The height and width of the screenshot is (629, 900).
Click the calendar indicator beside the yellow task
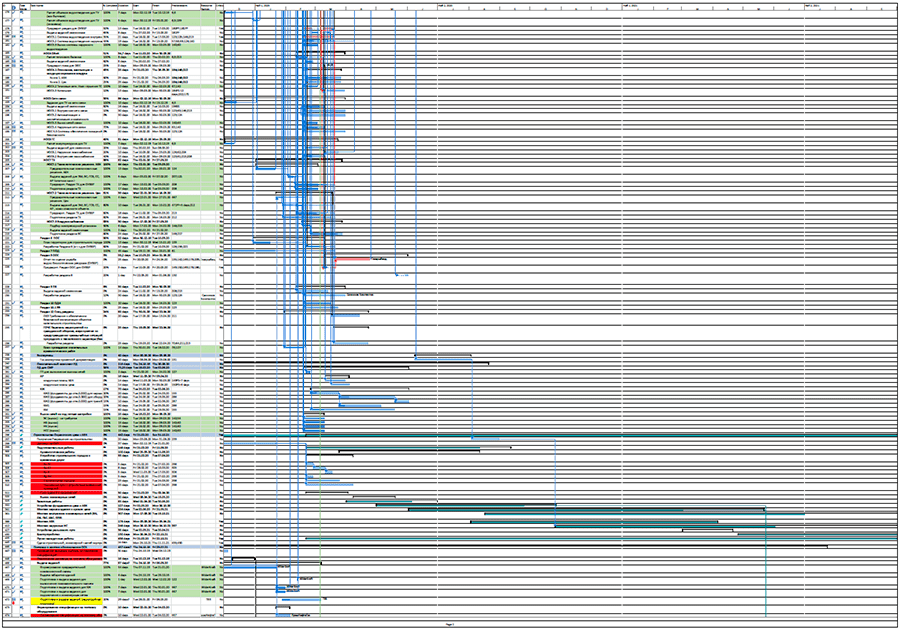click(x=14, y=599)
